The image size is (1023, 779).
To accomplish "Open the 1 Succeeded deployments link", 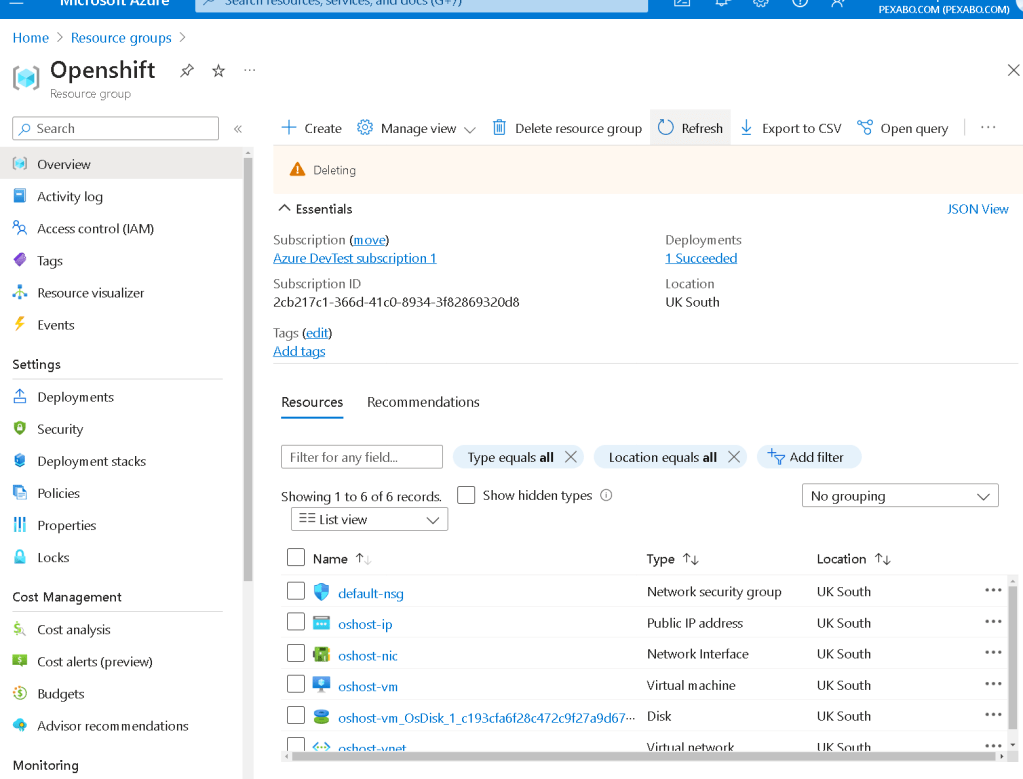I will [701, 258].
